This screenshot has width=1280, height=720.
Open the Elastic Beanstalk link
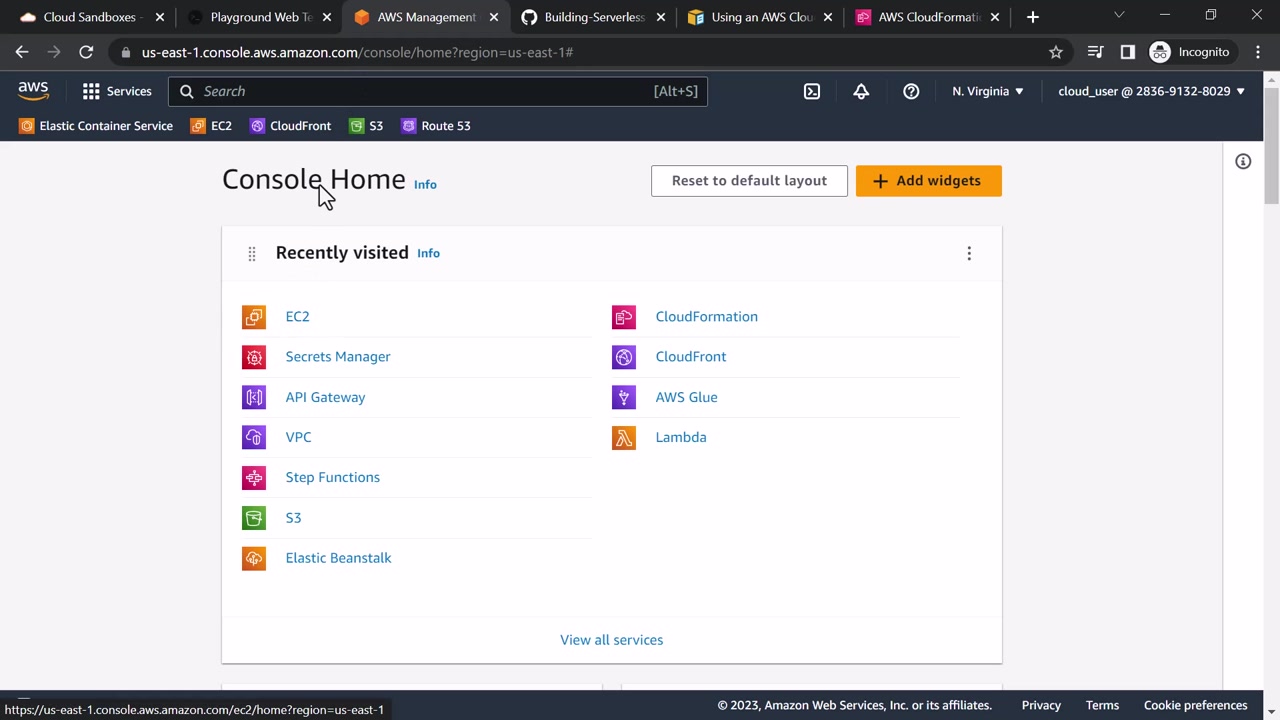pyautogui.click(x=338, y=558)
